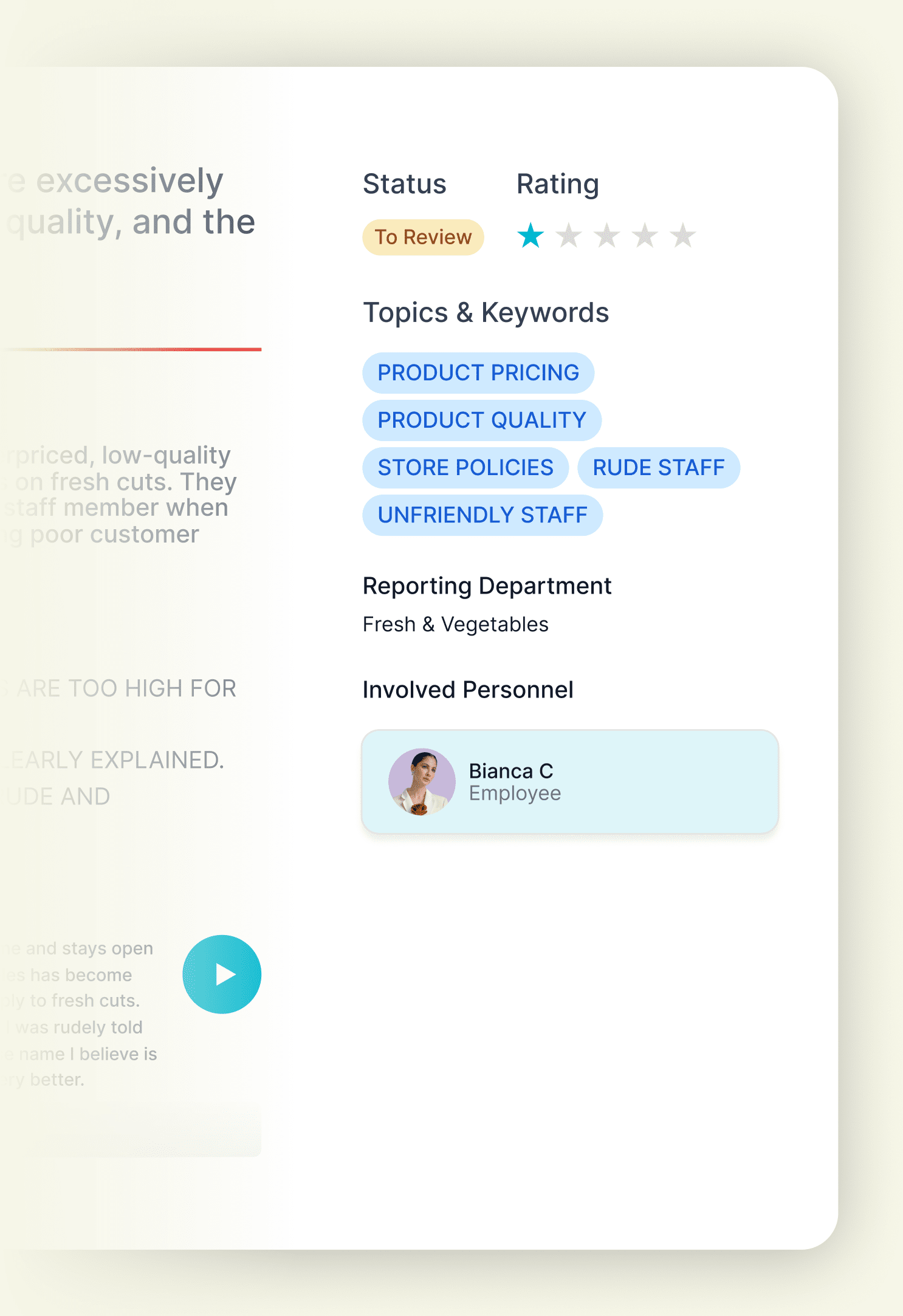Click the Topics & Keywords heading

(x=486, y=313)
